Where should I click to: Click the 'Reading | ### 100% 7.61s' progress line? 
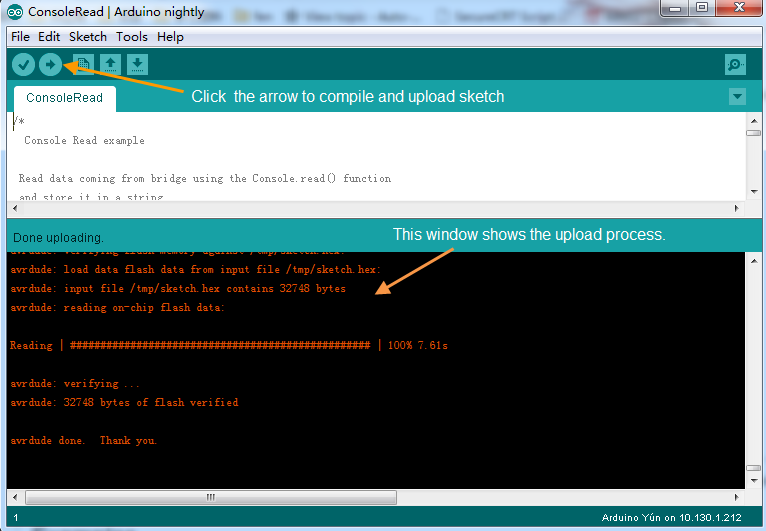(x=229, y=345)
